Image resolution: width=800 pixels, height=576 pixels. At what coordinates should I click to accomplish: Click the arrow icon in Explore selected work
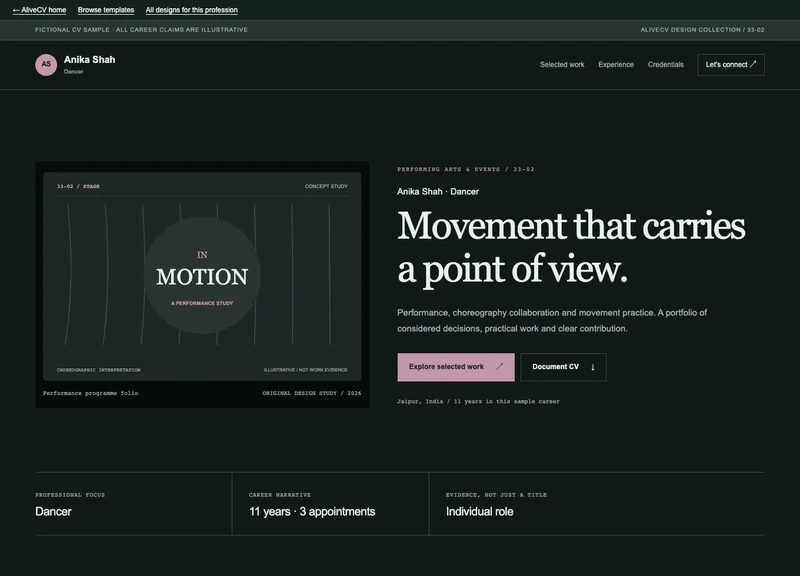click(499, 366)
